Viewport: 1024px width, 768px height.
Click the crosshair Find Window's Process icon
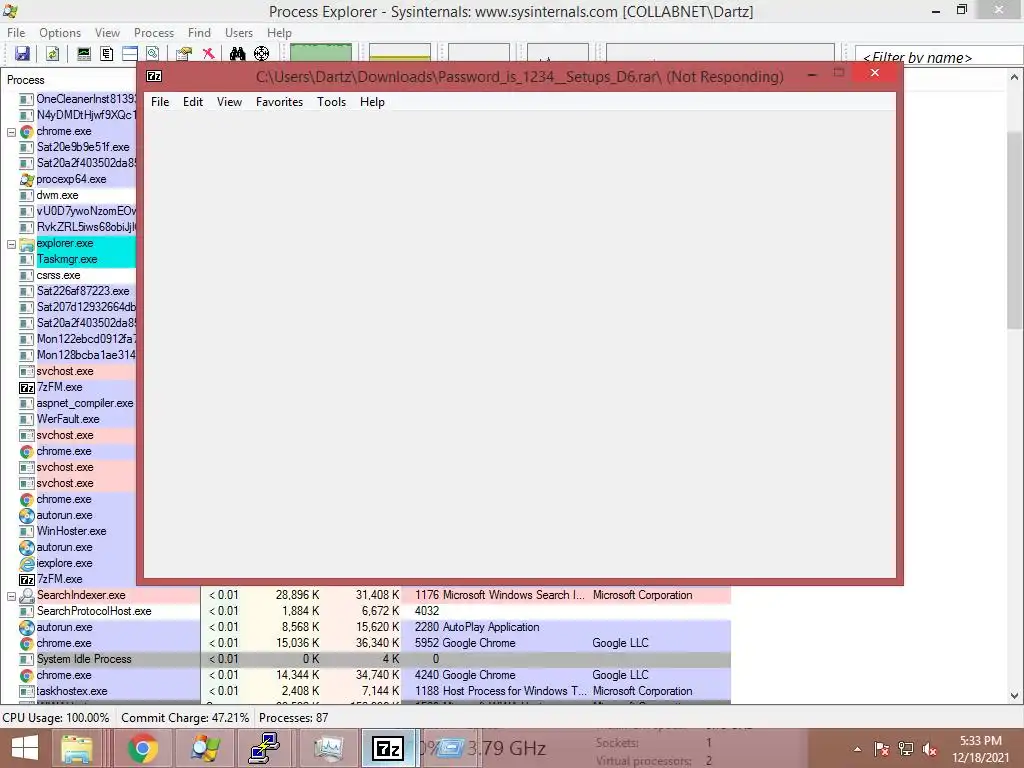click(x=261, y=54)
